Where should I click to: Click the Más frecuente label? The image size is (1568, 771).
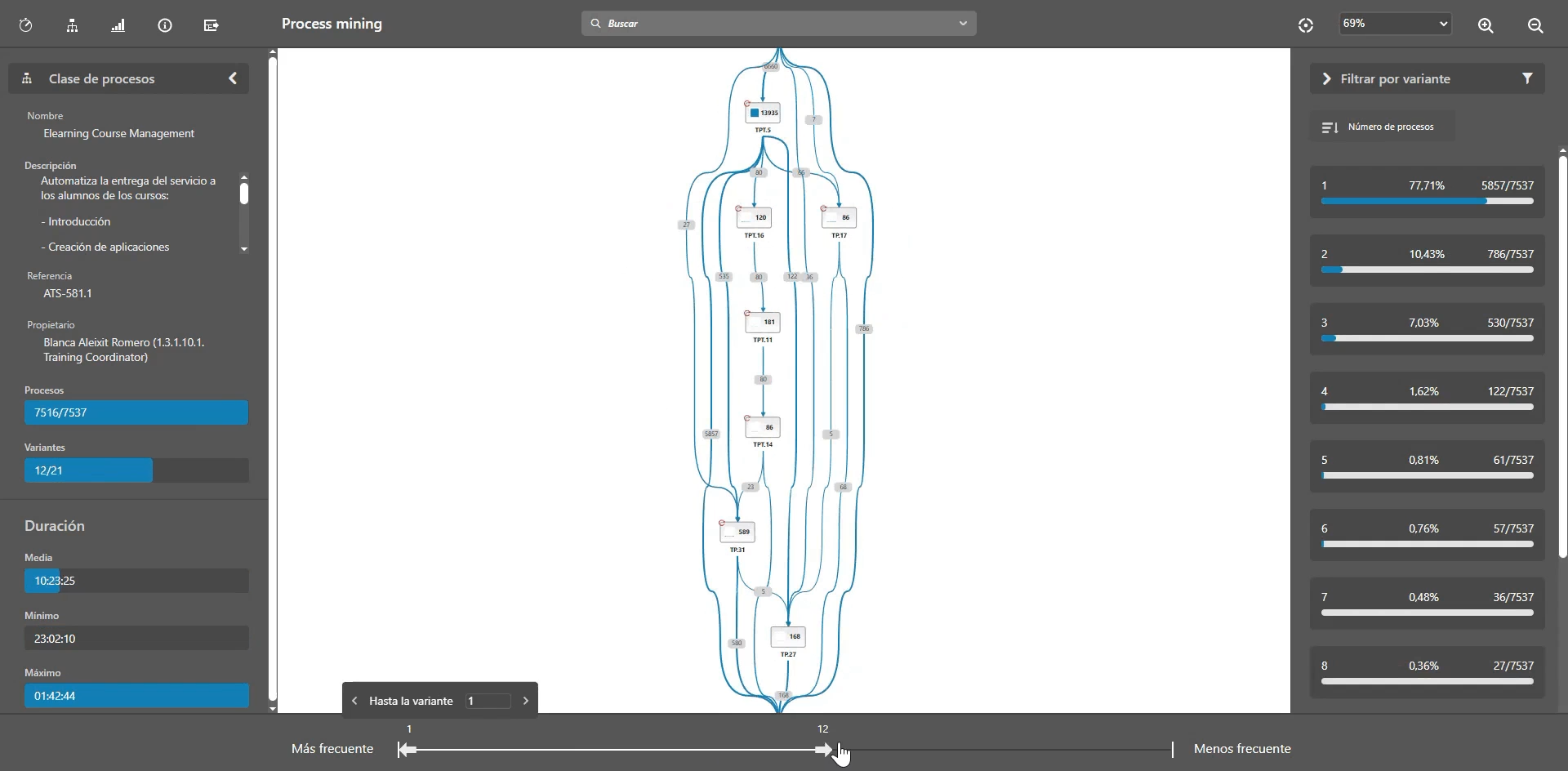(332, 749)
